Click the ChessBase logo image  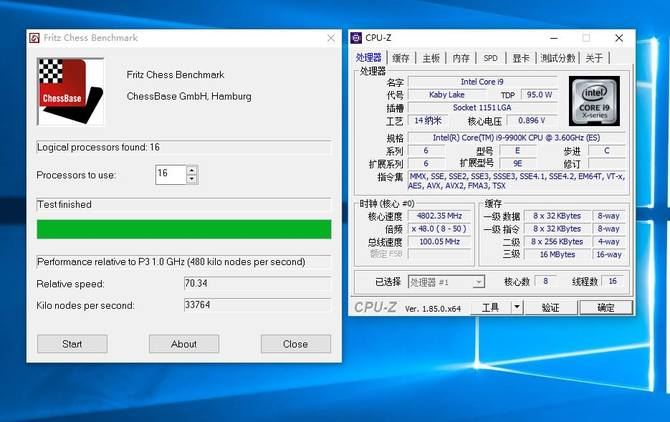[x=71, y=92]
